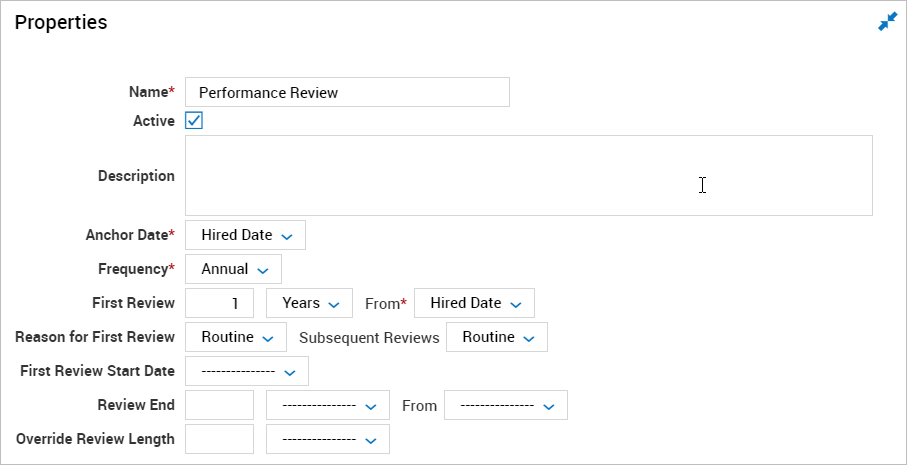Open the First Review Years unit dropdown

click(x=309, y=303)
